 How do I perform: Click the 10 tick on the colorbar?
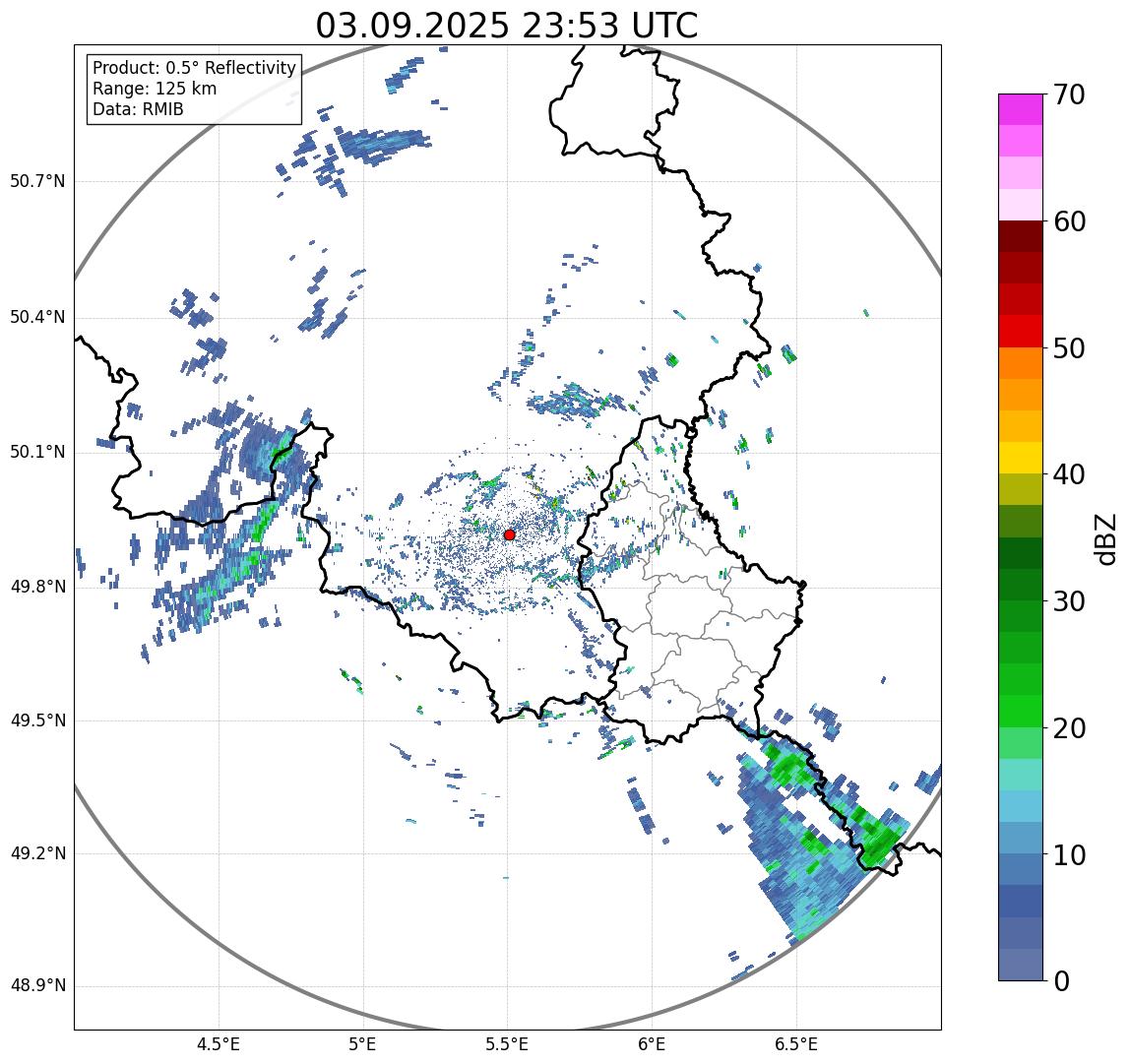[x=1069, y=854]
